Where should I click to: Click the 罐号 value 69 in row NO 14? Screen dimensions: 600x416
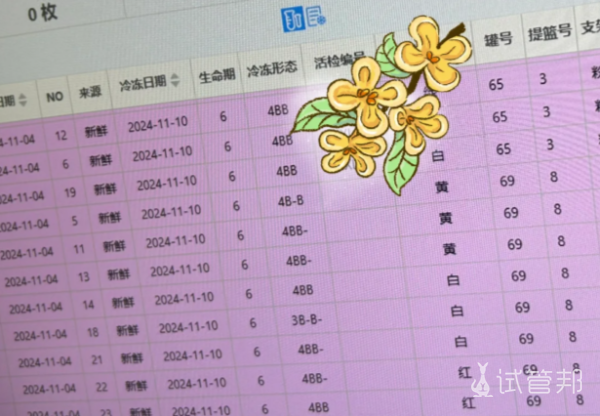[x=518, y=276]
